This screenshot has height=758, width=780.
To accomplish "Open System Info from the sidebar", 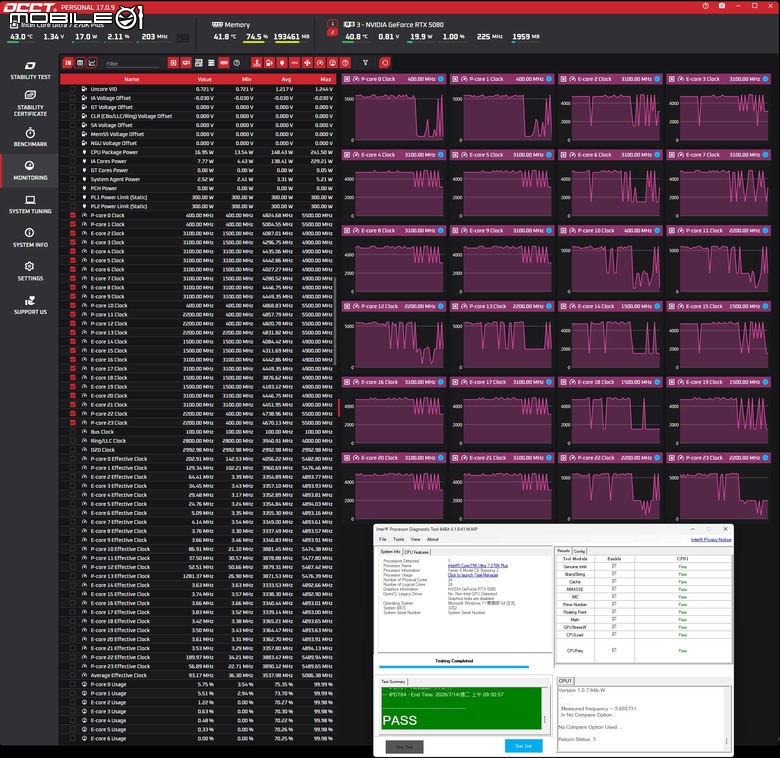I will (x=30, y=238).
